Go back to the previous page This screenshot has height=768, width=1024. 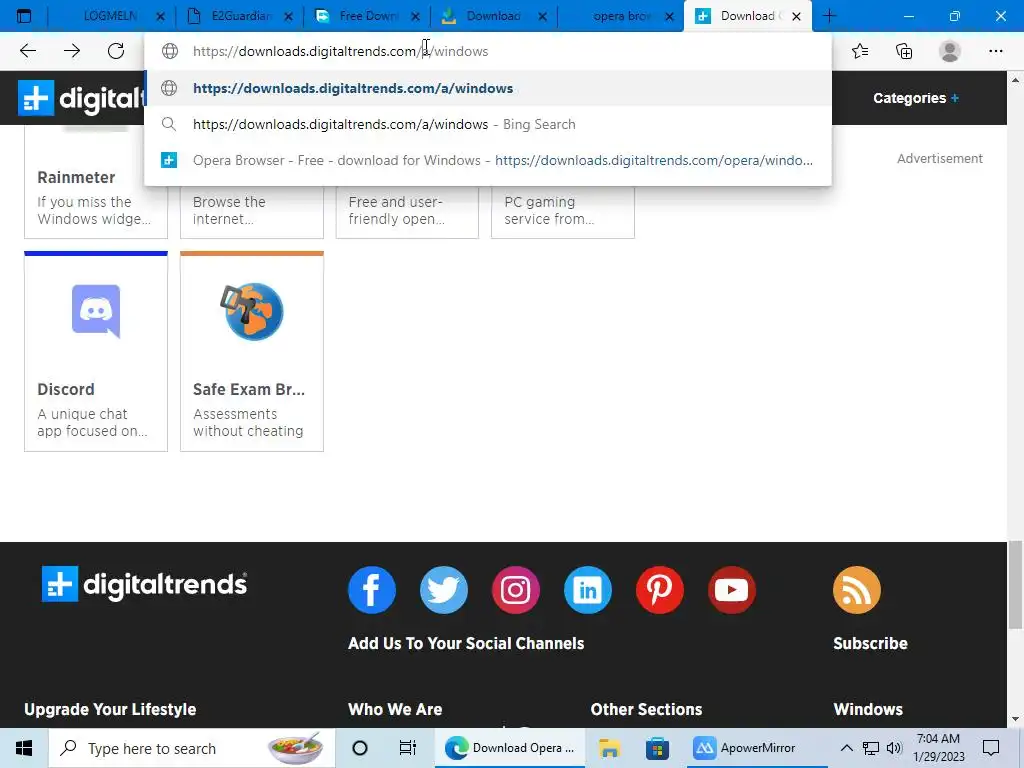[x=27, y=51]
